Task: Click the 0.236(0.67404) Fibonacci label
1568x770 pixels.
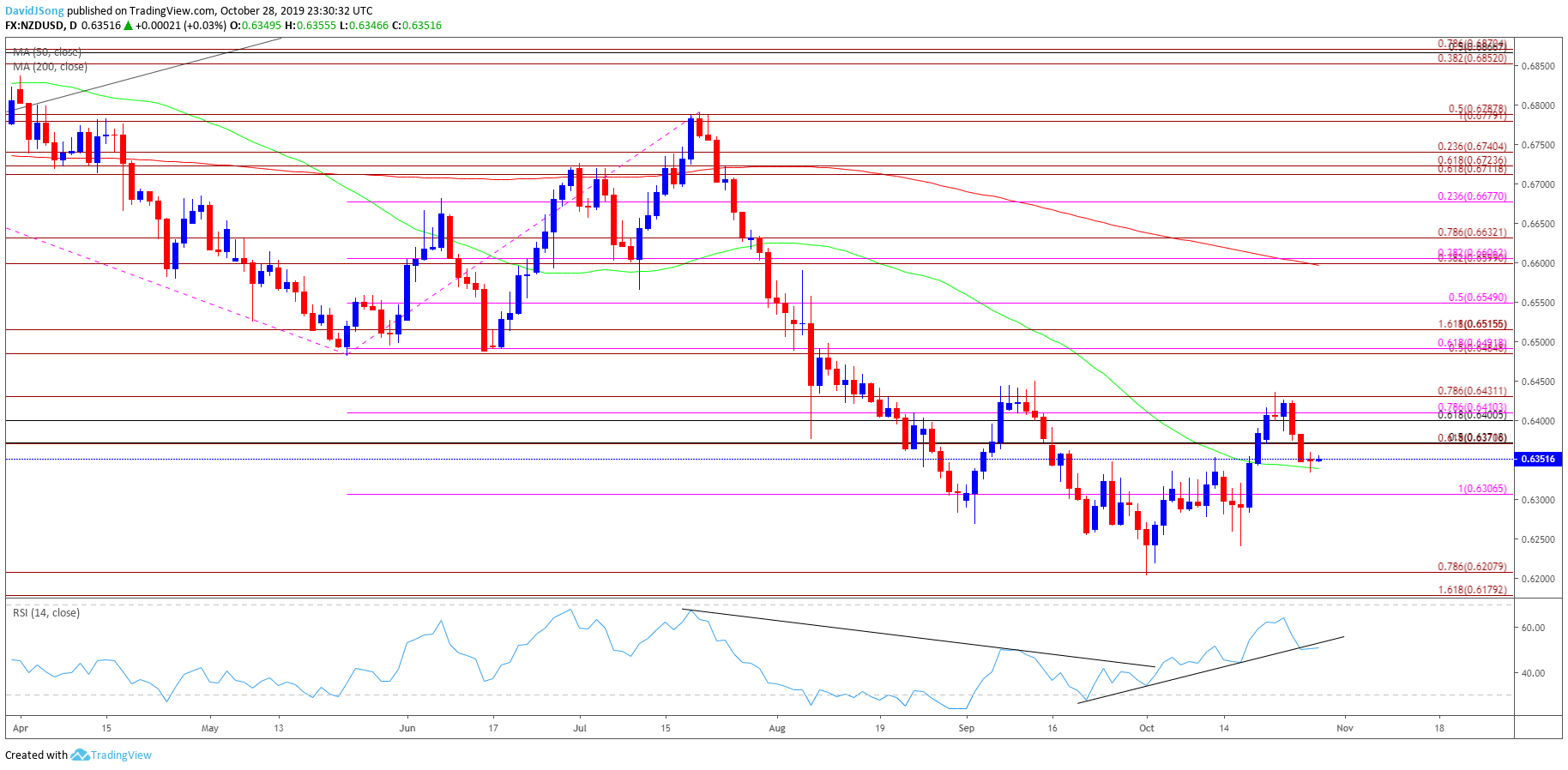Action: tap(1472, 147)
